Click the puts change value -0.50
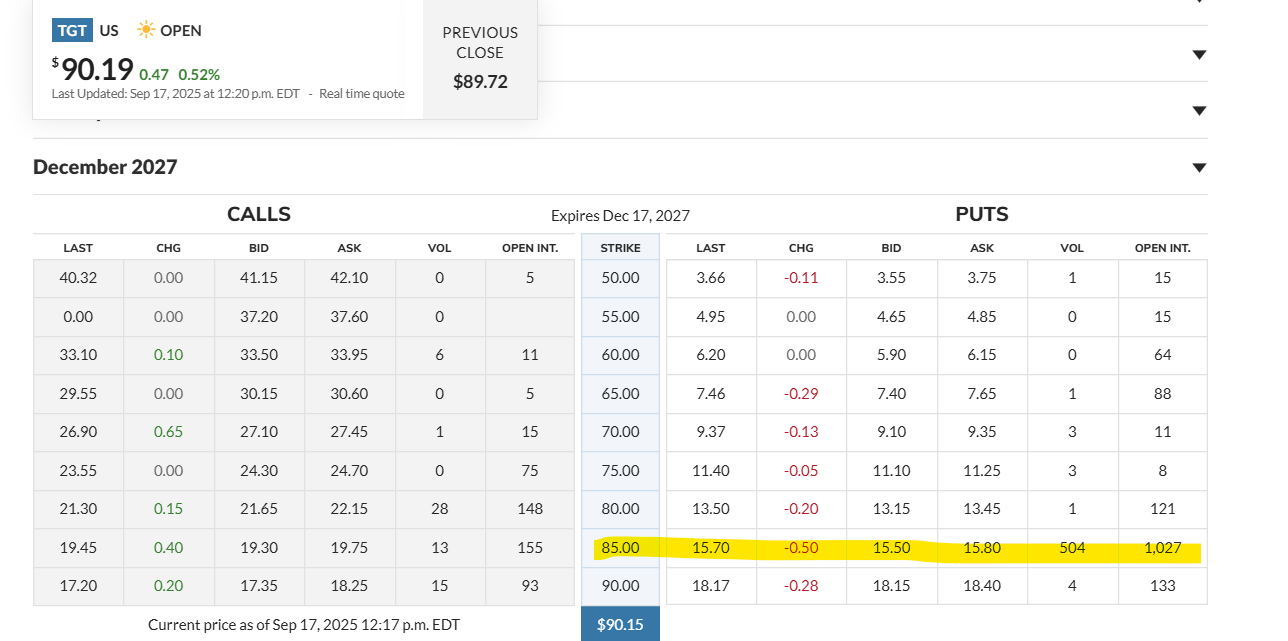Screen dimensions: 1288x641 click(801, 548)
